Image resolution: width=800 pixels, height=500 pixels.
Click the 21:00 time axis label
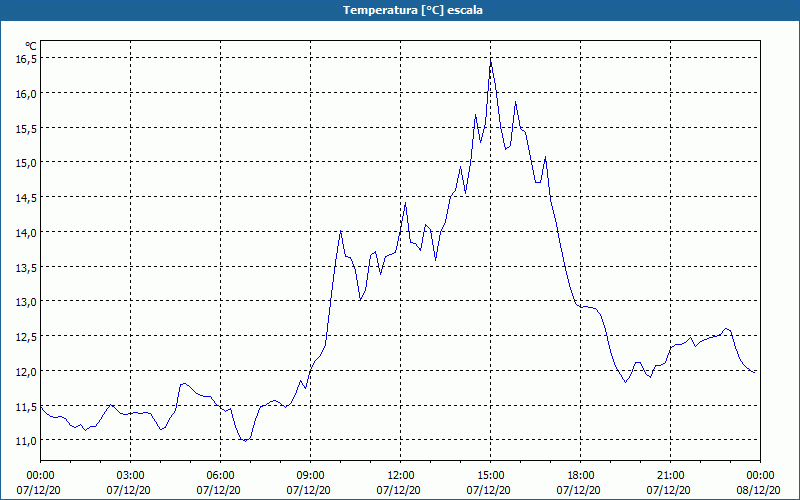click(670, 476)
